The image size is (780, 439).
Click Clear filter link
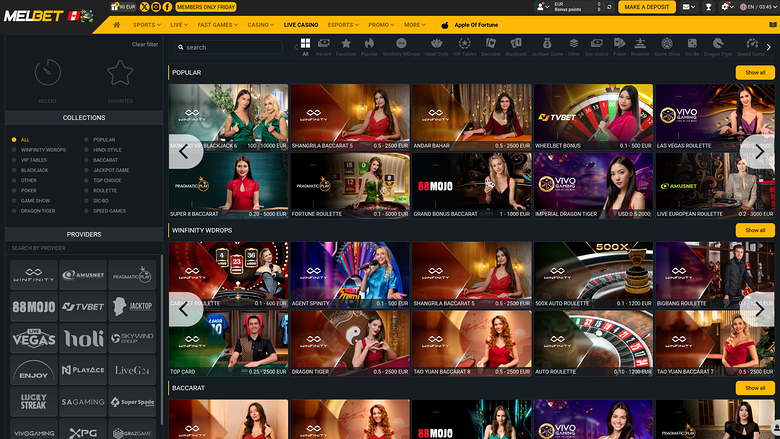(145, 44)
